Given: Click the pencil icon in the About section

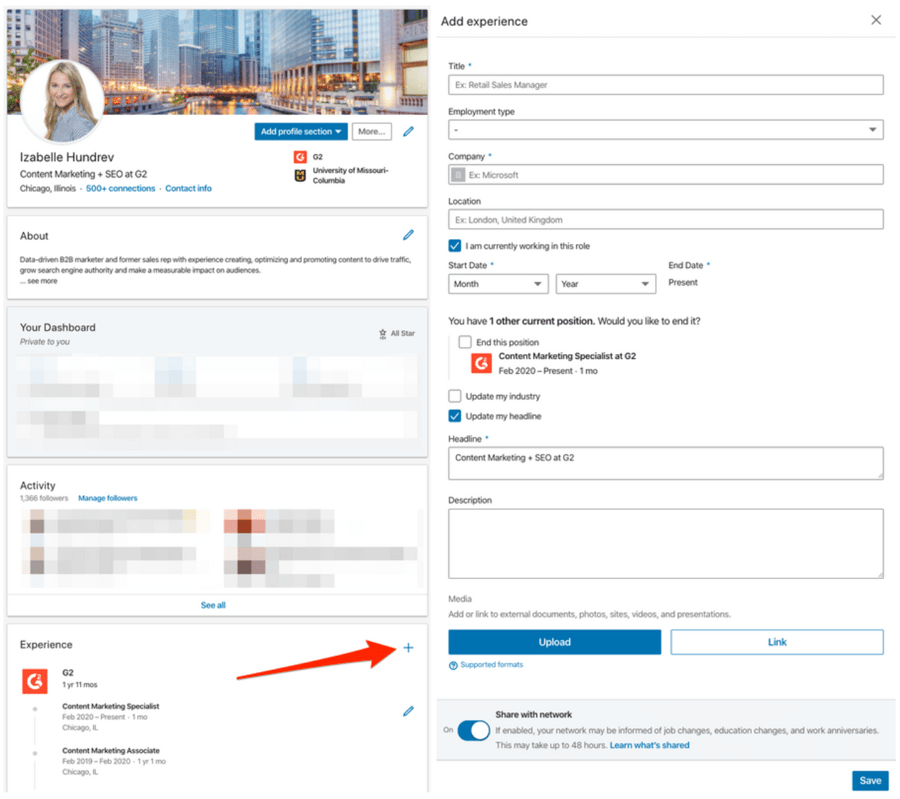Looking at the screenshot, I should click(408, 234).
